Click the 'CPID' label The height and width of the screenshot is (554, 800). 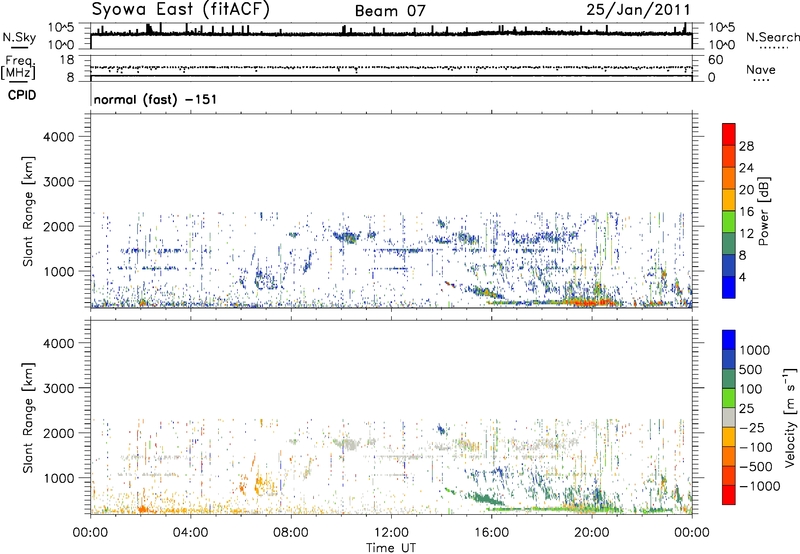pyautogui.click(x=22, y=95)
